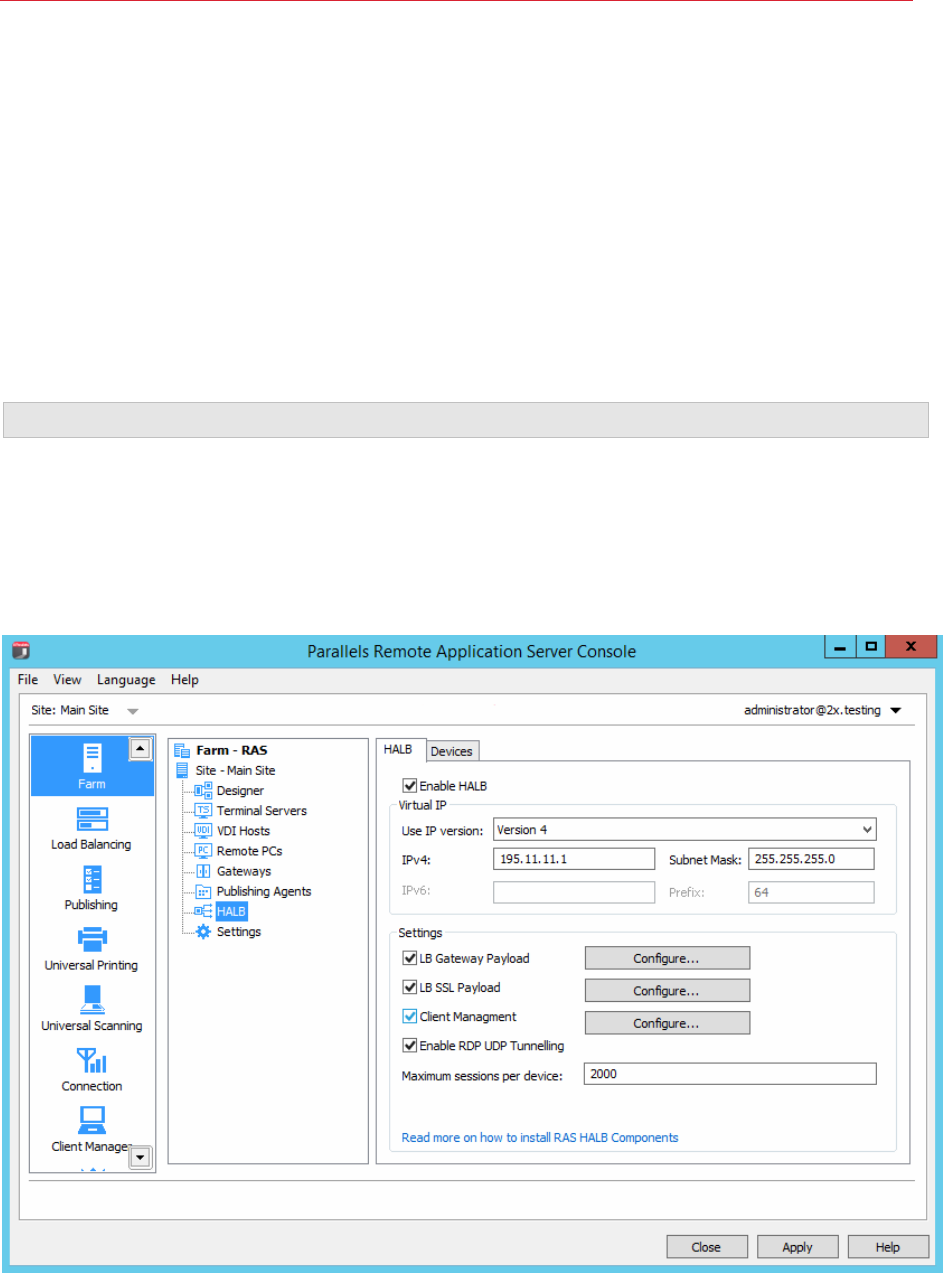
Task: Click category list scroll up arrow
Action: pyautogui.click(x=141, y=747)
